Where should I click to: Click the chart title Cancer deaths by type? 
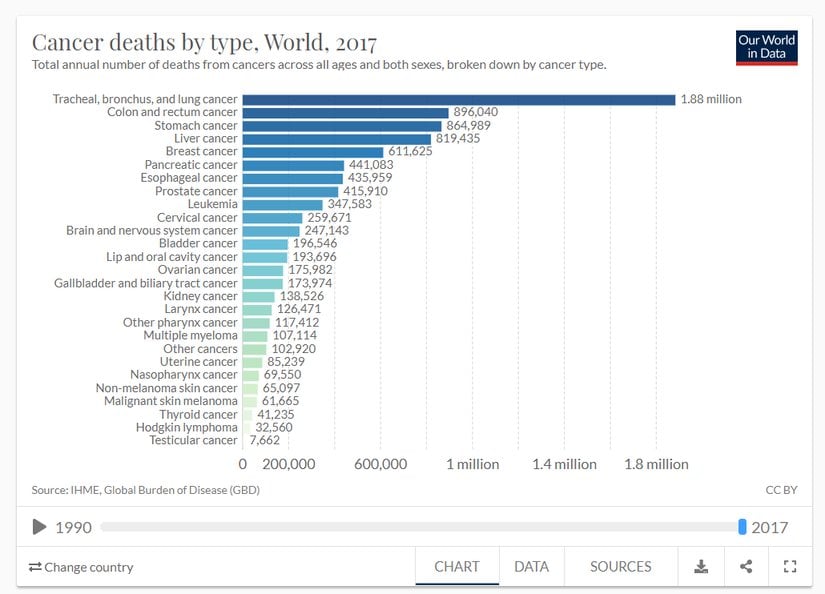[204, 43]
